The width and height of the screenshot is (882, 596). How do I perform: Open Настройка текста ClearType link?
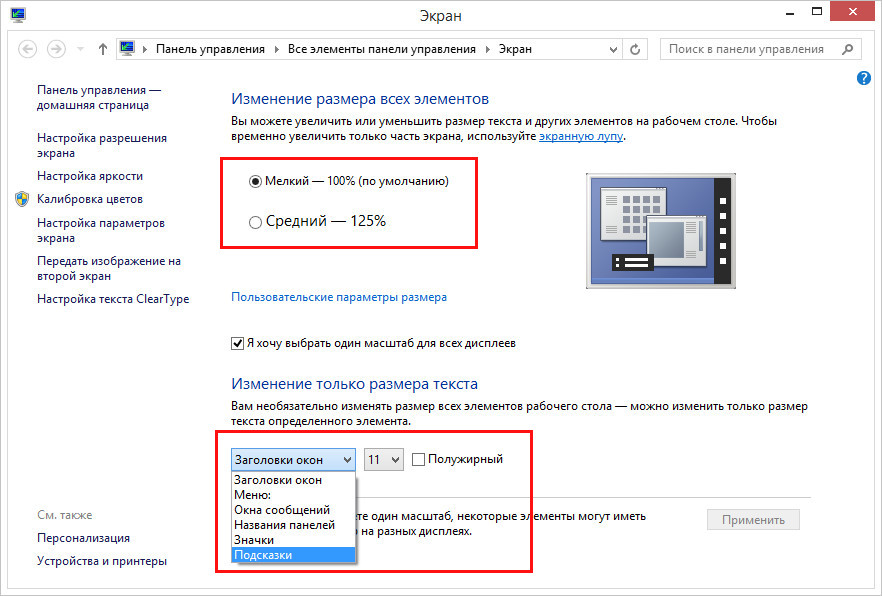113,299
